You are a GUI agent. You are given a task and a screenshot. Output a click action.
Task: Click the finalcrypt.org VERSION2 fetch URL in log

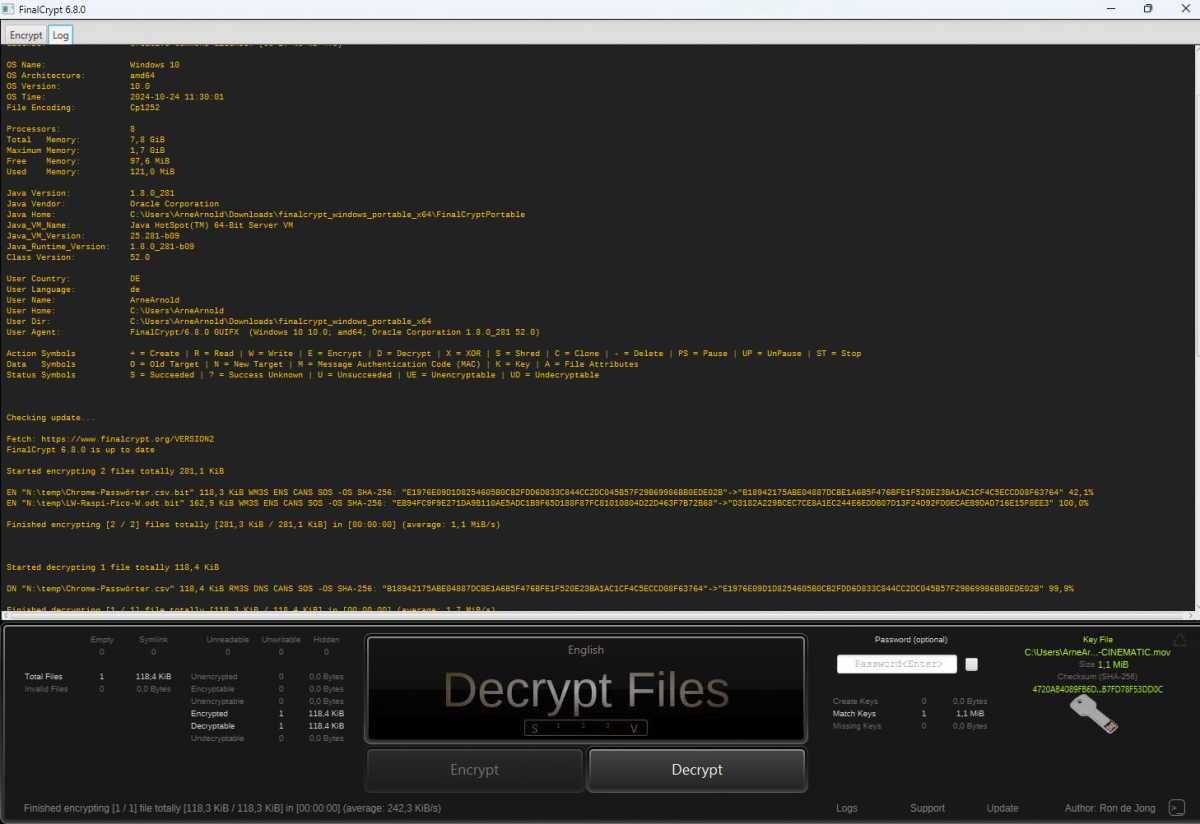[128, 439]
